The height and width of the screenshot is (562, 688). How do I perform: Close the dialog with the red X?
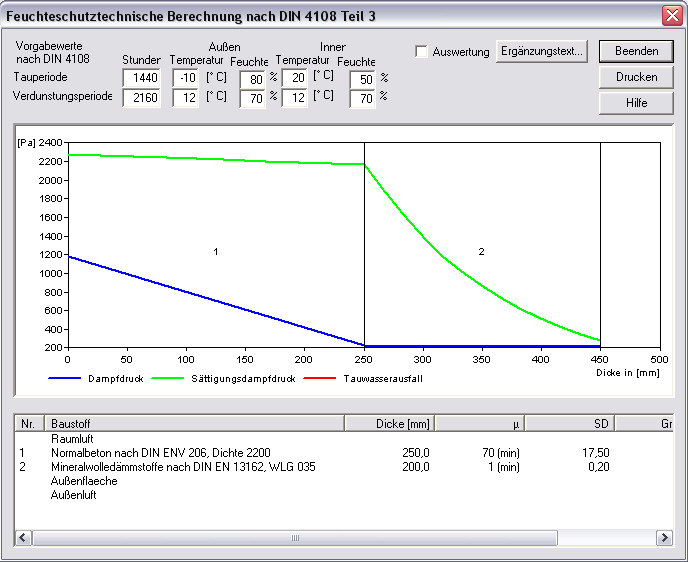tap(671, 15)
